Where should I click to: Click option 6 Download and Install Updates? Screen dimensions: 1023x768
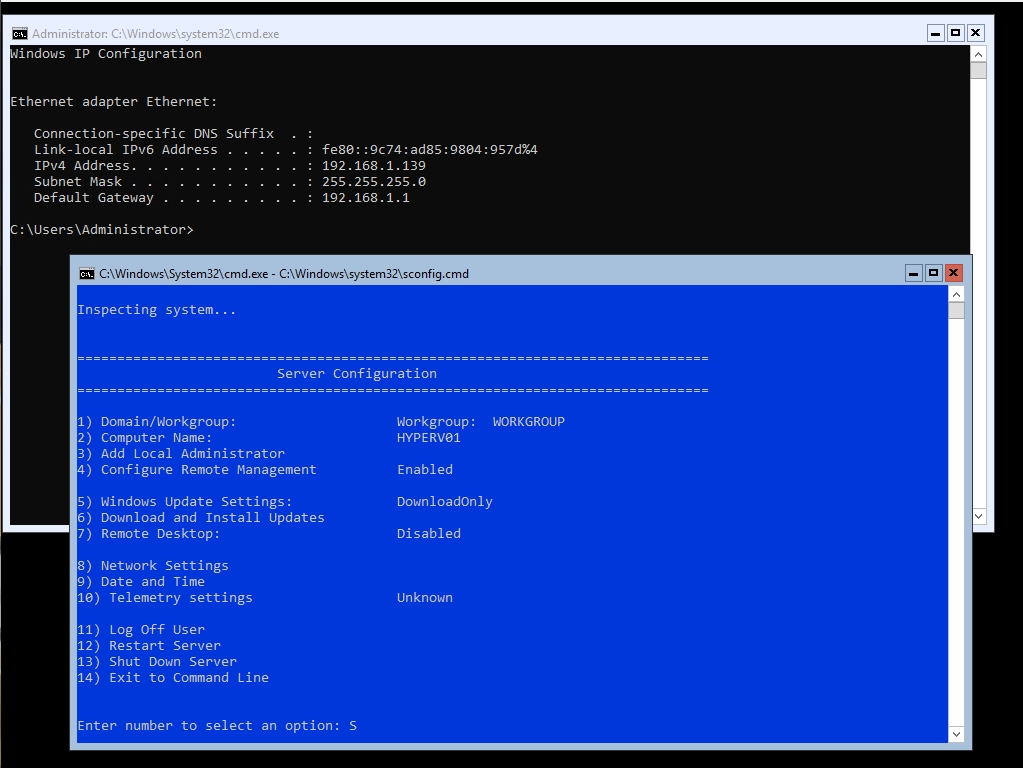pos(201,517)
